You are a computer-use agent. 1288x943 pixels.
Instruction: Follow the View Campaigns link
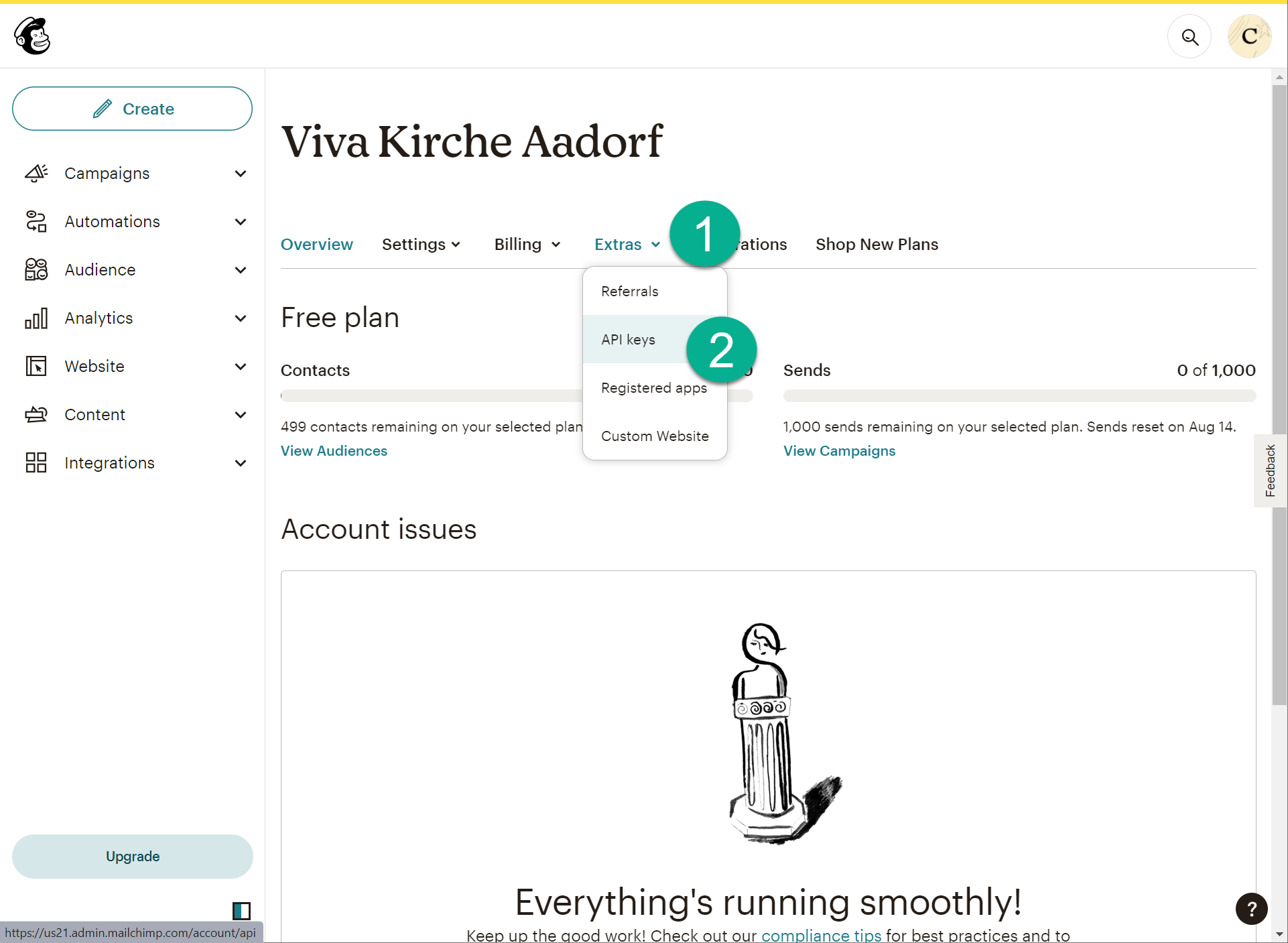point(839,451)
